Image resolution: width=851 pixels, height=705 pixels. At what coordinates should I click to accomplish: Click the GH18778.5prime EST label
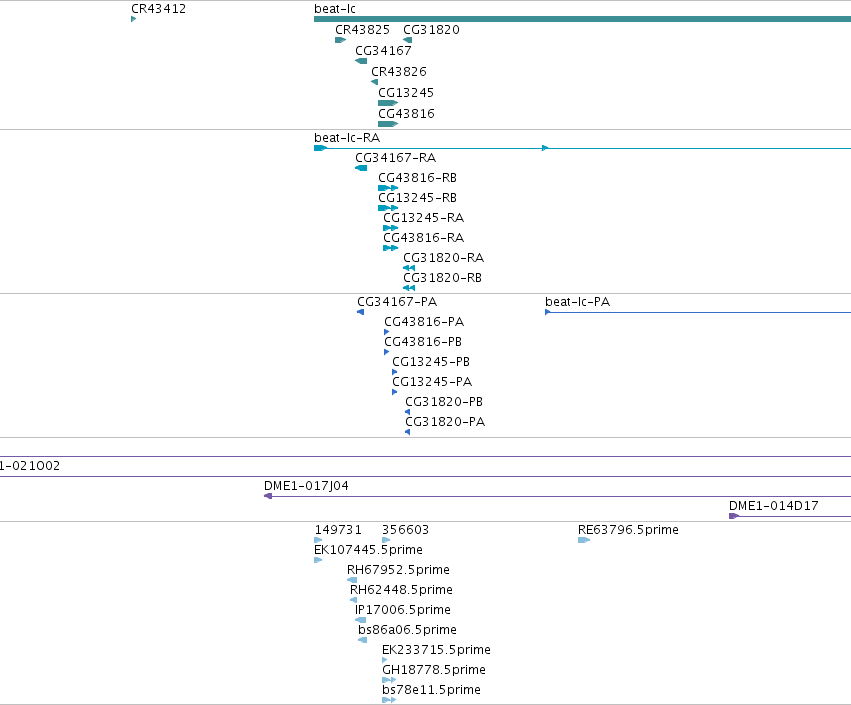click(434, 670)
